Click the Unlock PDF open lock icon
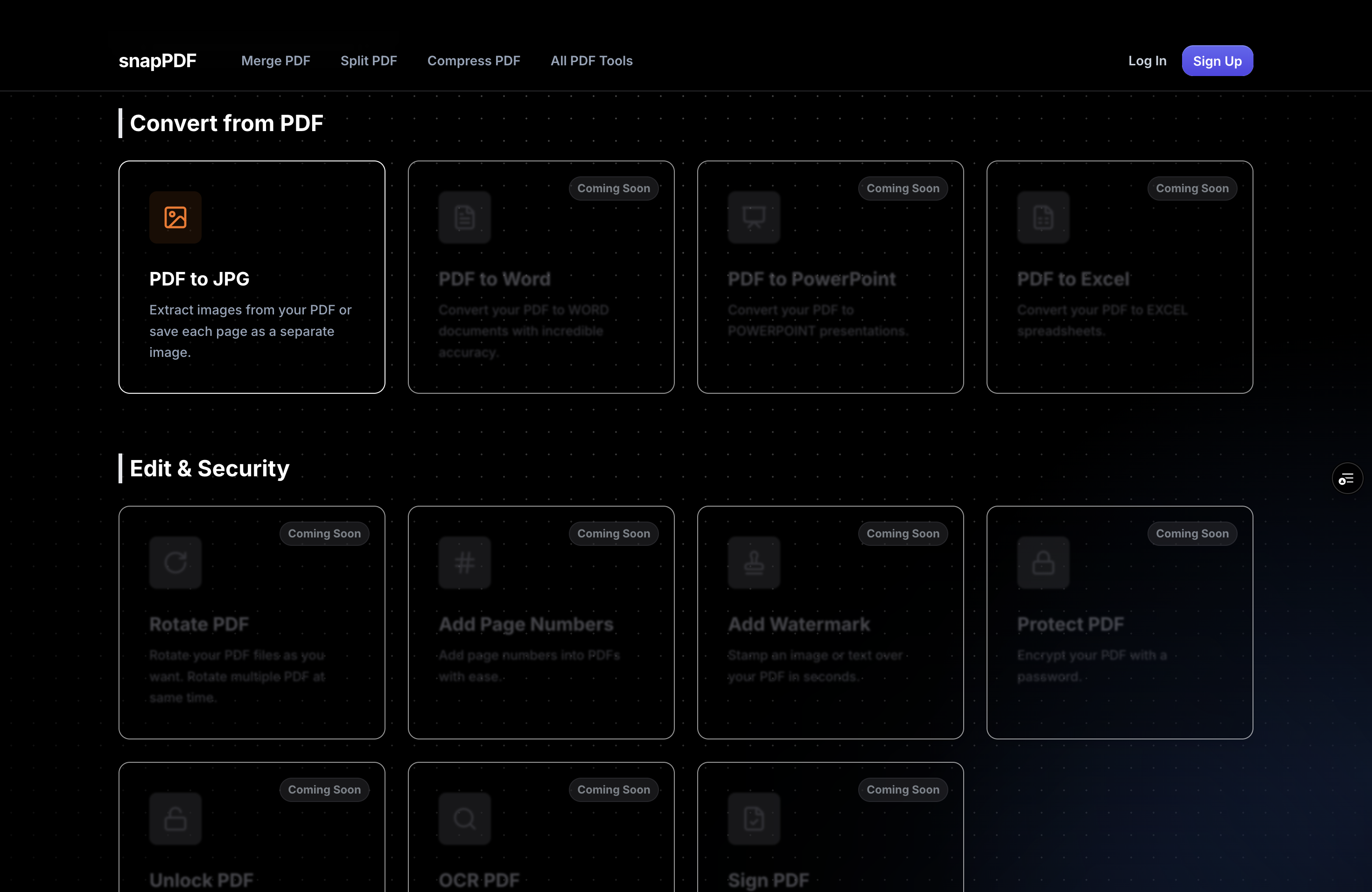 175,818
